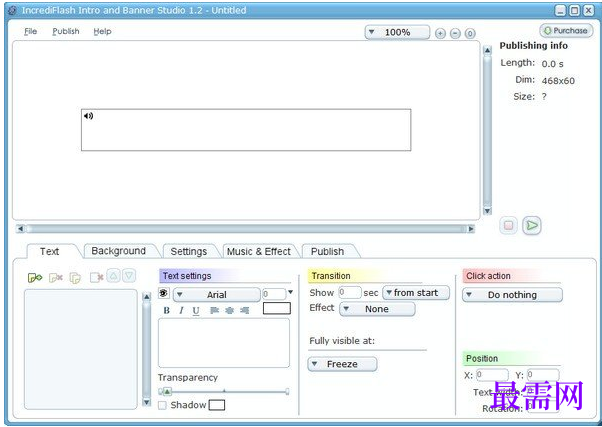Open the Effect 'None' dropdown
The height and width of the screenshot is (427, 602).
coord(377,309)
